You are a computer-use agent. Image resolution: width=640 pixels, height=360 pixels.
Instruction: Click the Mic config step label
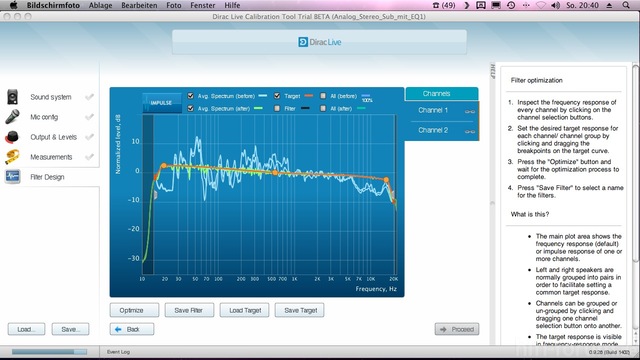44,117
